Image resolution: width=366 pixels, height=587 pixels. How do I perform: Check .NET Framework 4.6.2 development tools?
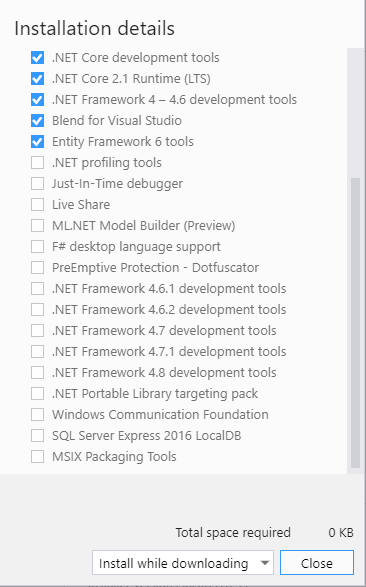coord(37,310)
